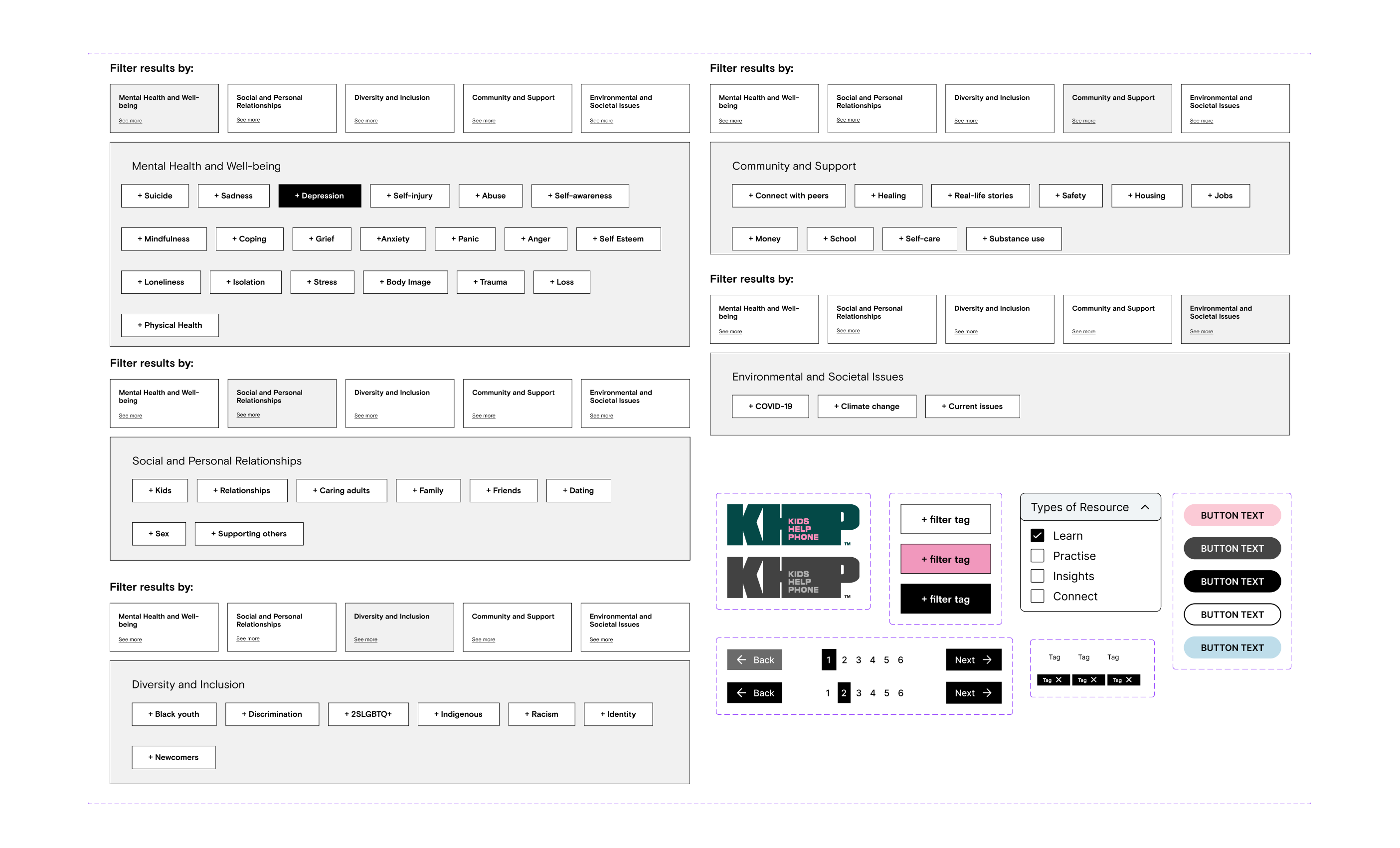Select the '+ Kids' tag
The image size is (1400, 848).
coord(160,490)
